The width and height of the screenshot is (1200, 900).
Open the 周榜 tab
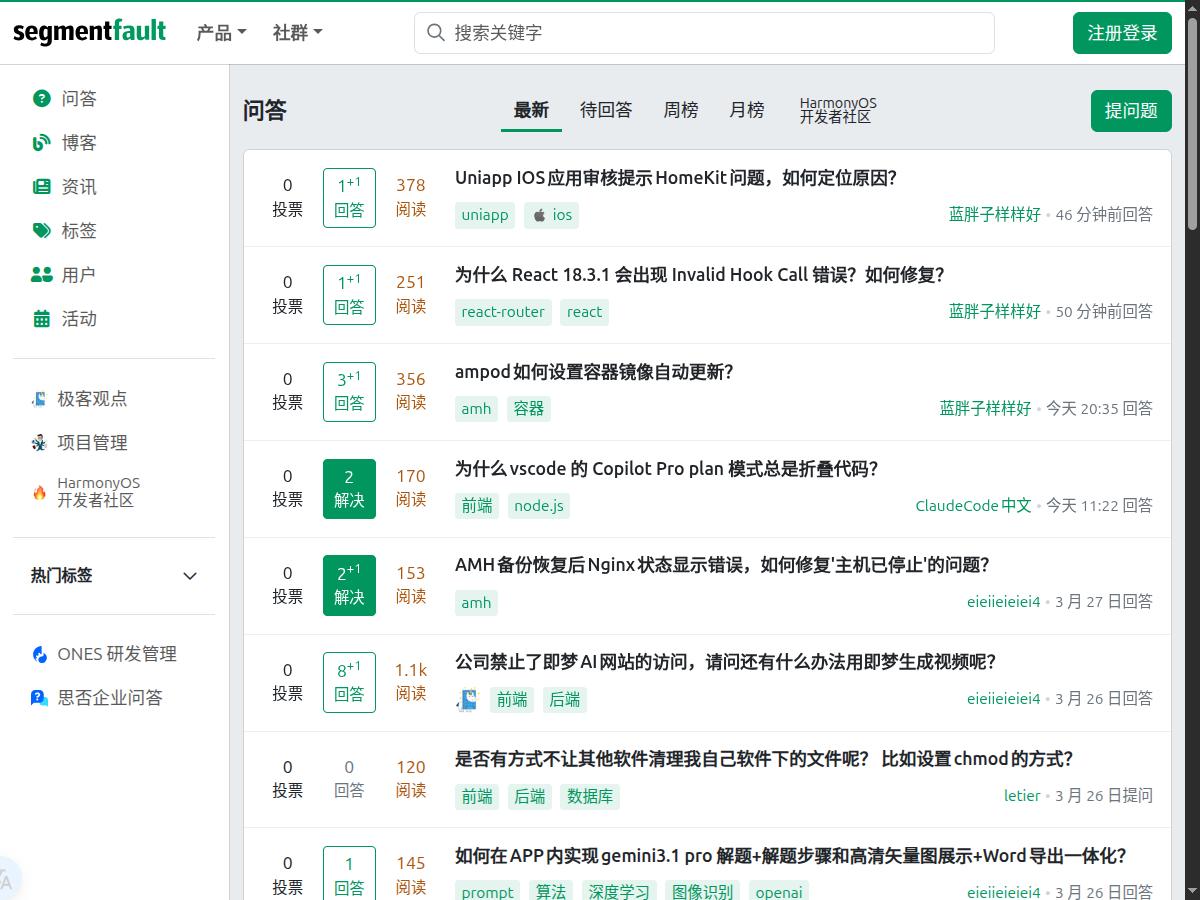click(681, 110)
